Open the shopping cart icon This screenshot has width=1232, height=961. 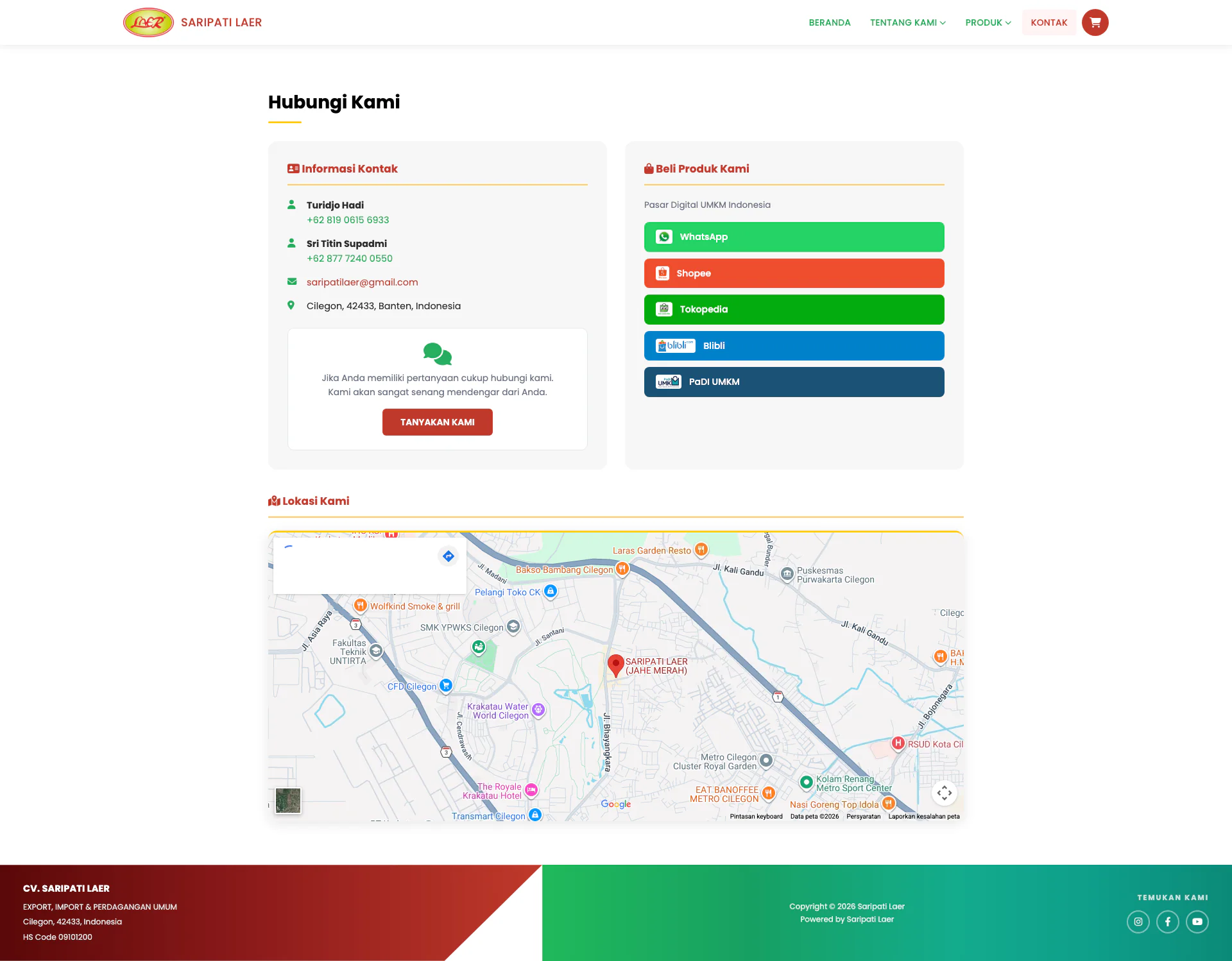(1095, 22)
